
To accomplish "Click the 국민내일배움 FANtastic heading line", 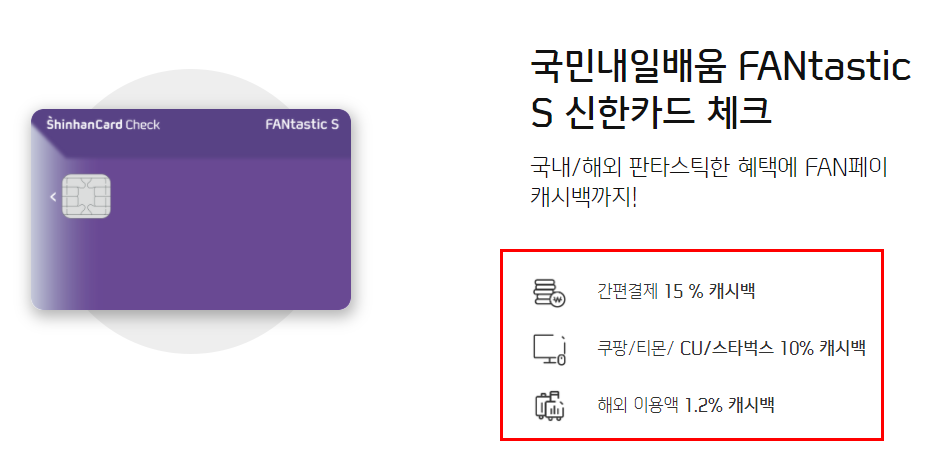I will coord(720,67).
